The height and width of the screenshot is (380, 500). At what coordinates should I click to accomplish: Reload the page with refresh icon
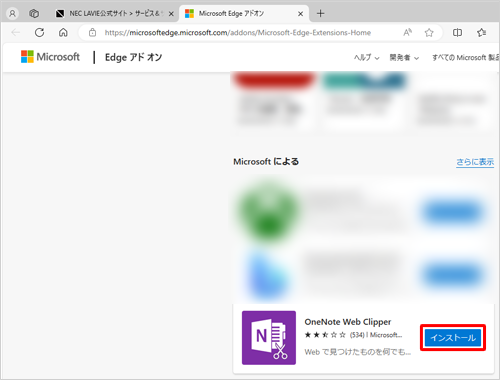(39, 32)
